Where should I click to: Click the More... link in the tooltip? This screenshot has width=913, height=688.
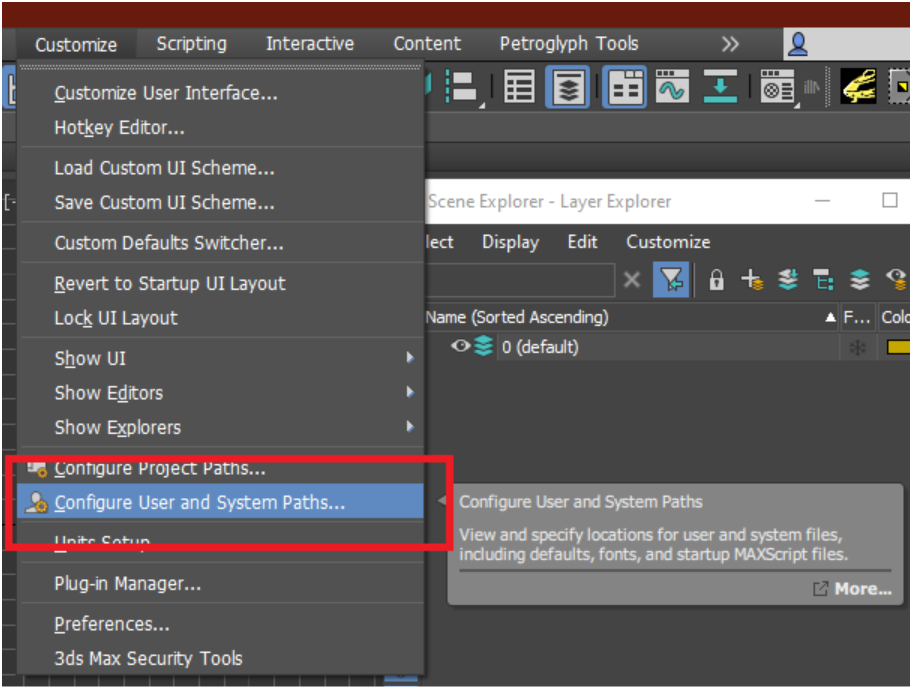pos(862,589)
